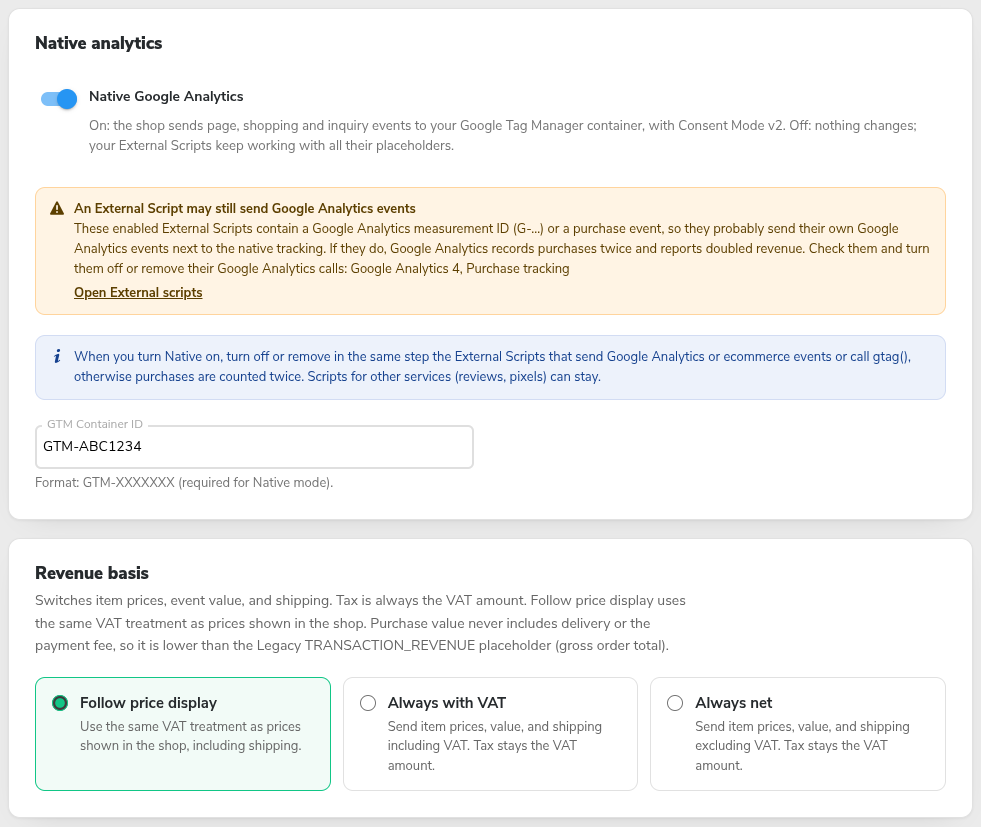
Task: Click the 'When you turn Native on' notice text
Action: (492, 367)
